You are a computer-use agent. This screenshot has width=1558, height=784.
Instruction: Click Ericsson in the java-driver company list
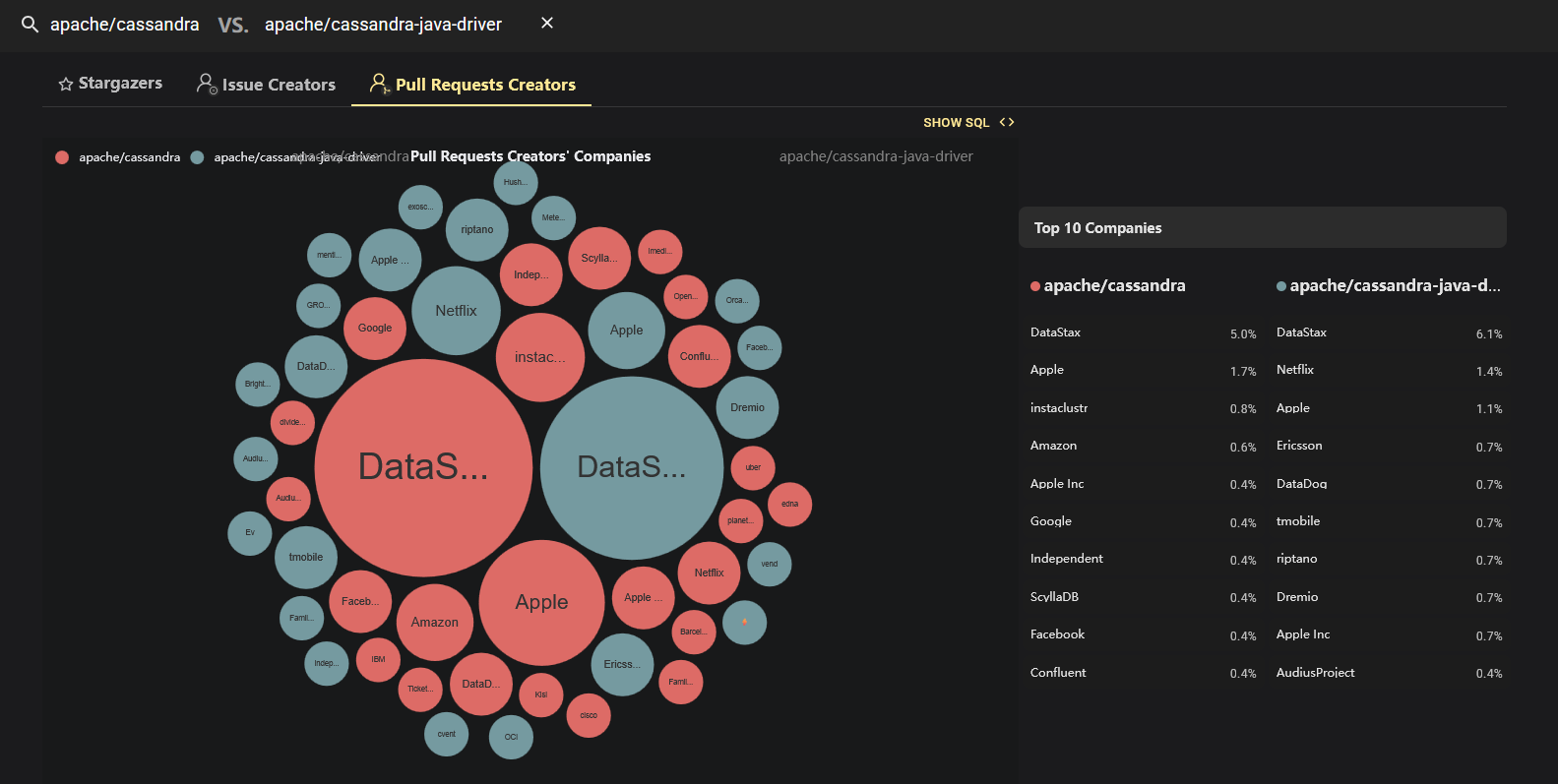1299,446
